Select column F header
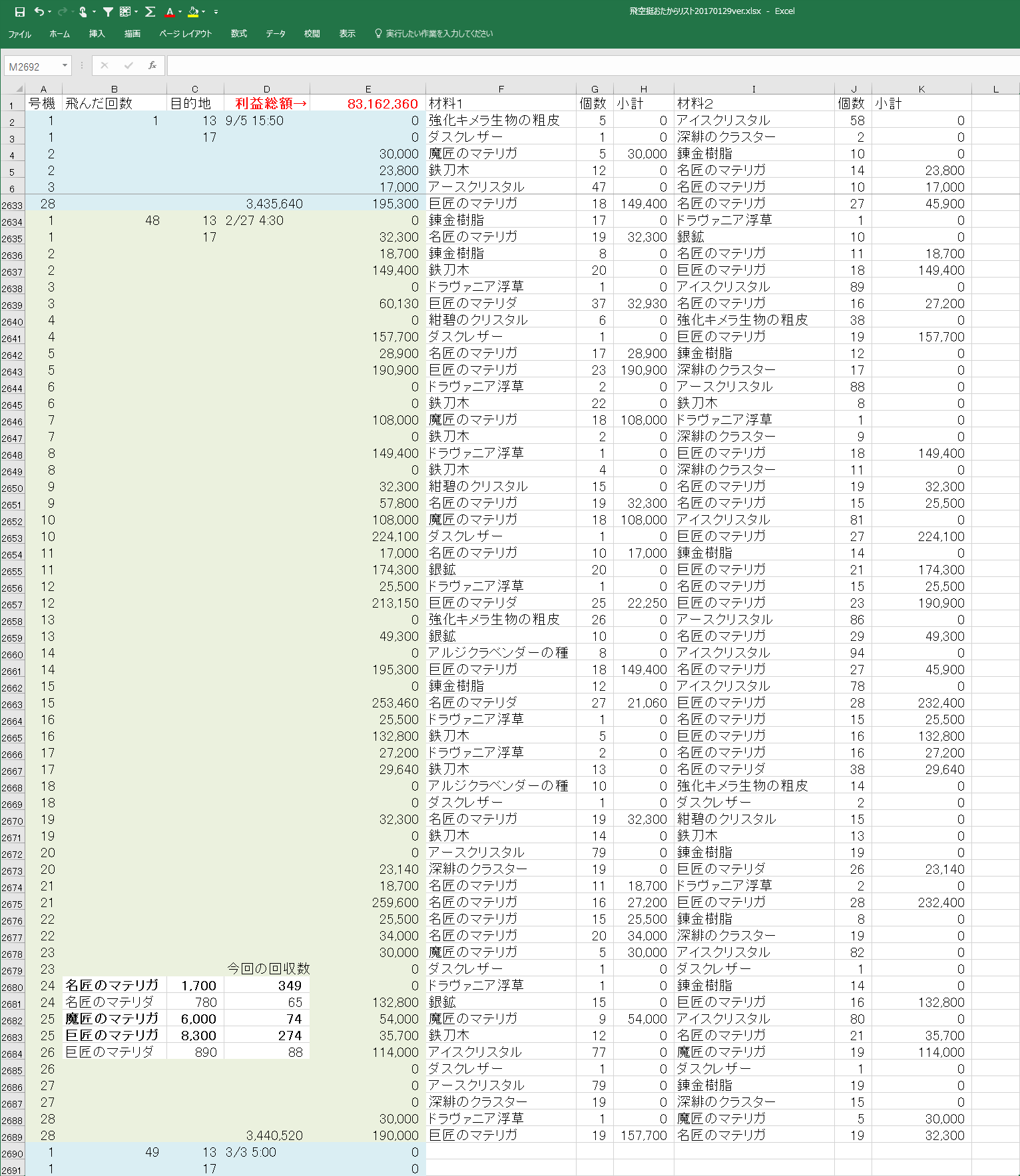The image size is (1020, 1176). point(501,89)
